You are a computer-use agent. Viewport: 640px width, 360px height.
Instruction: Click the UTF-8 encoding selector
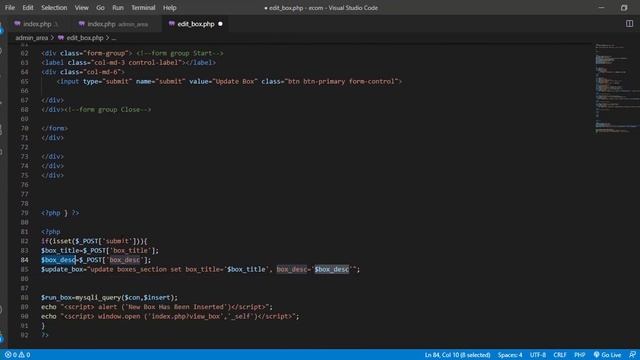[538, 355]
